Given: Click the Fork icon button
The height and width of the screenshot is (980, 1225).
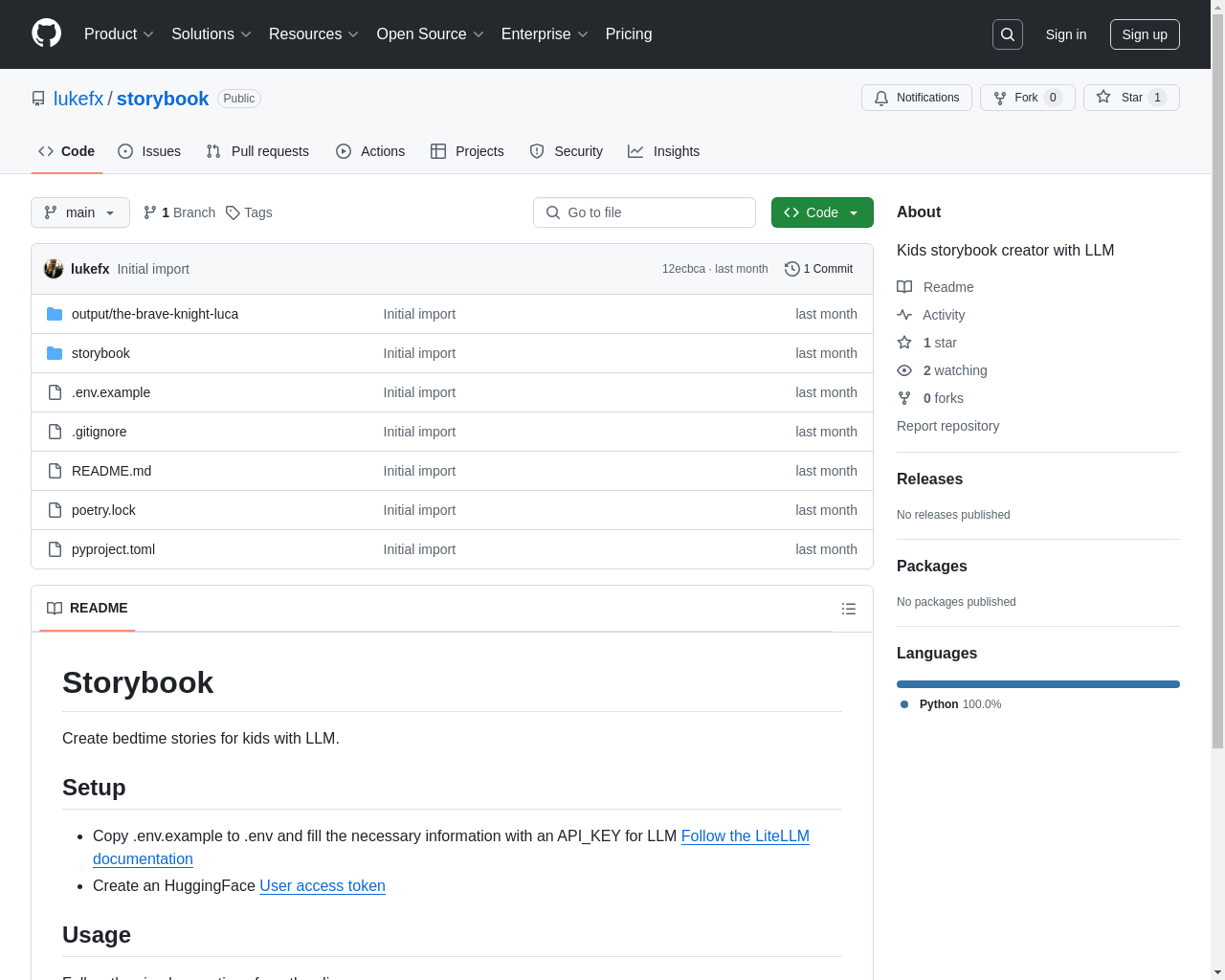Looking at the screenshot, I should pos(1028,98).
